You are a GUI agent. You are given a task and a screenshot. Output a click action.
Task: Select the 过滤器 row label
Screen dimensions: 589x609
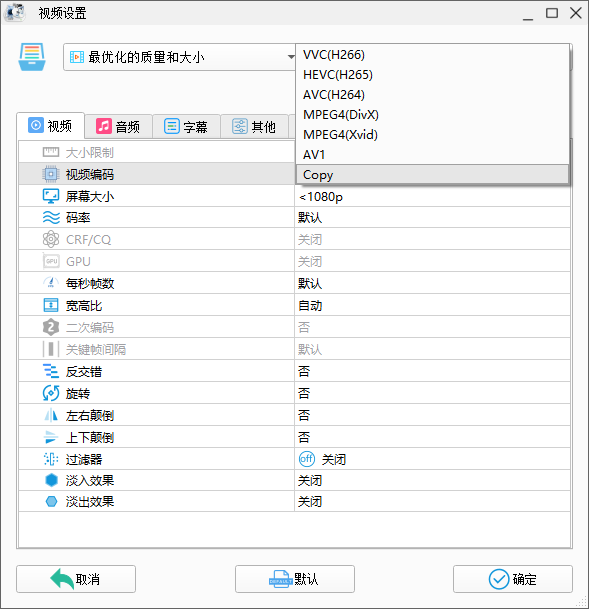[x=84, y=459]
